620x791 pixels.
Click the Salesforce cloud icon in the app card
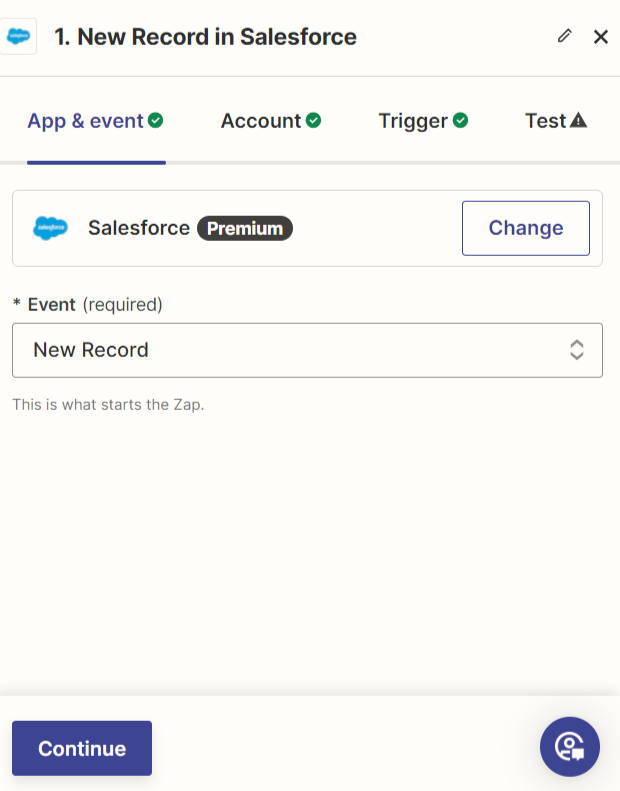(x=50, y=228)
